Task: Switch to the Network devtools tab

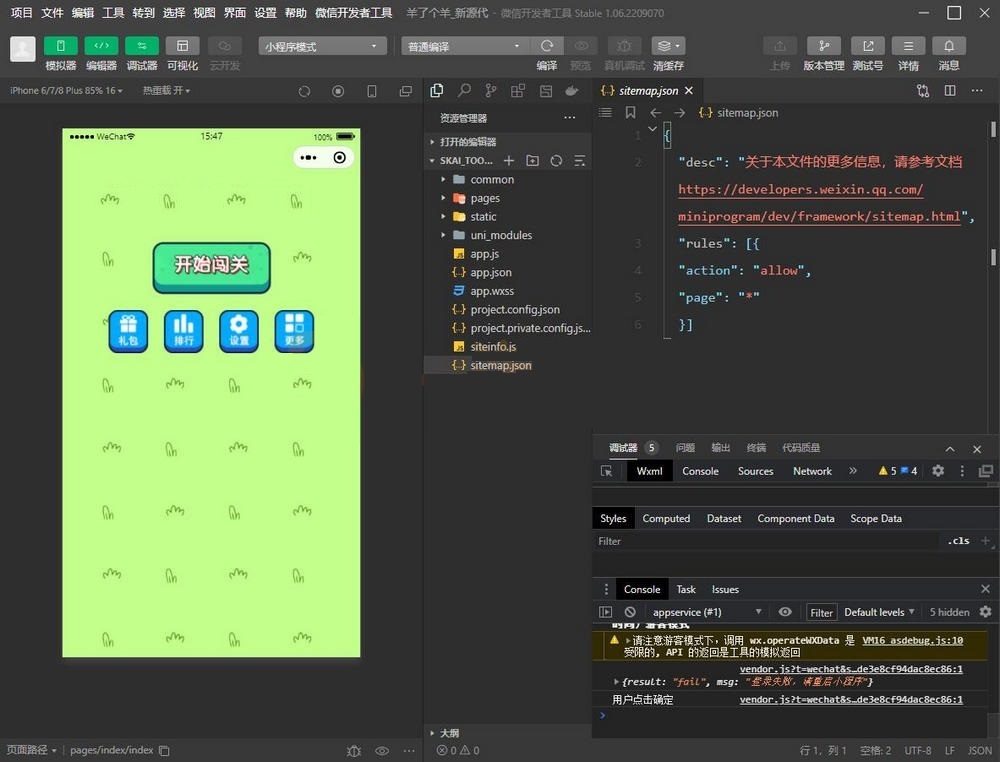Action: coord(812,471)
